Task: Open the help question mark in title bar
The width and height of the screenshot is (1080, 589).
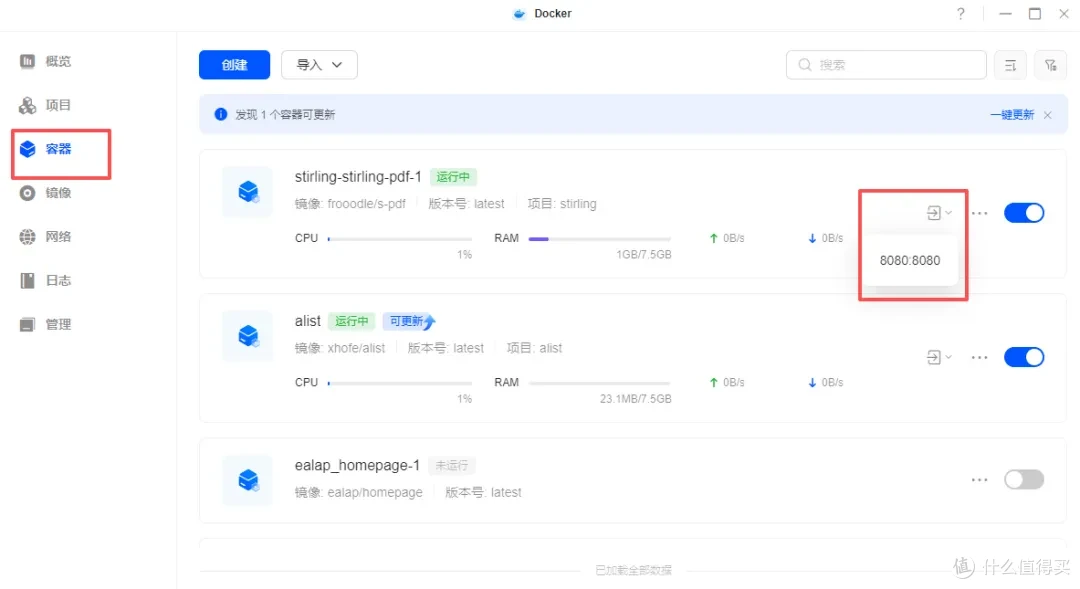Action: 961,14
